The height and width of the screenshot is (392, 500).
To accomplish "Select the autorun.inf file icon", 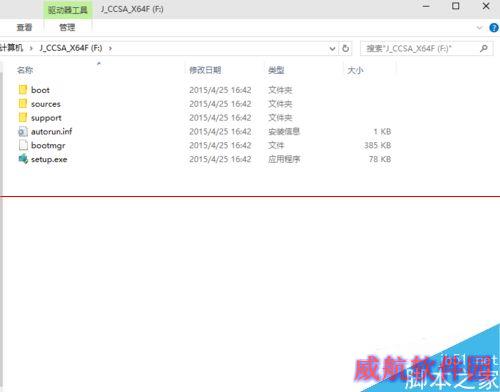I will click(x=23, y=132).
